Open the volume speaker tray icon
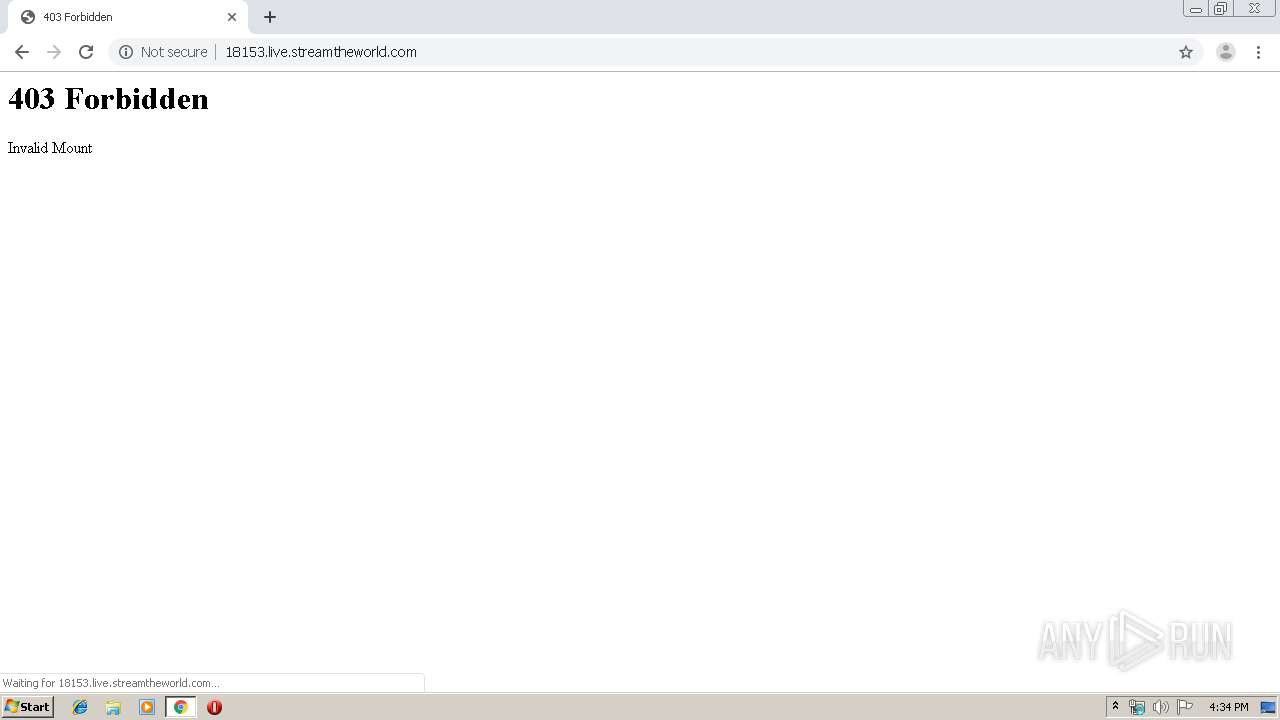This screenshot has height=720, width=1280. [1161, 707]
